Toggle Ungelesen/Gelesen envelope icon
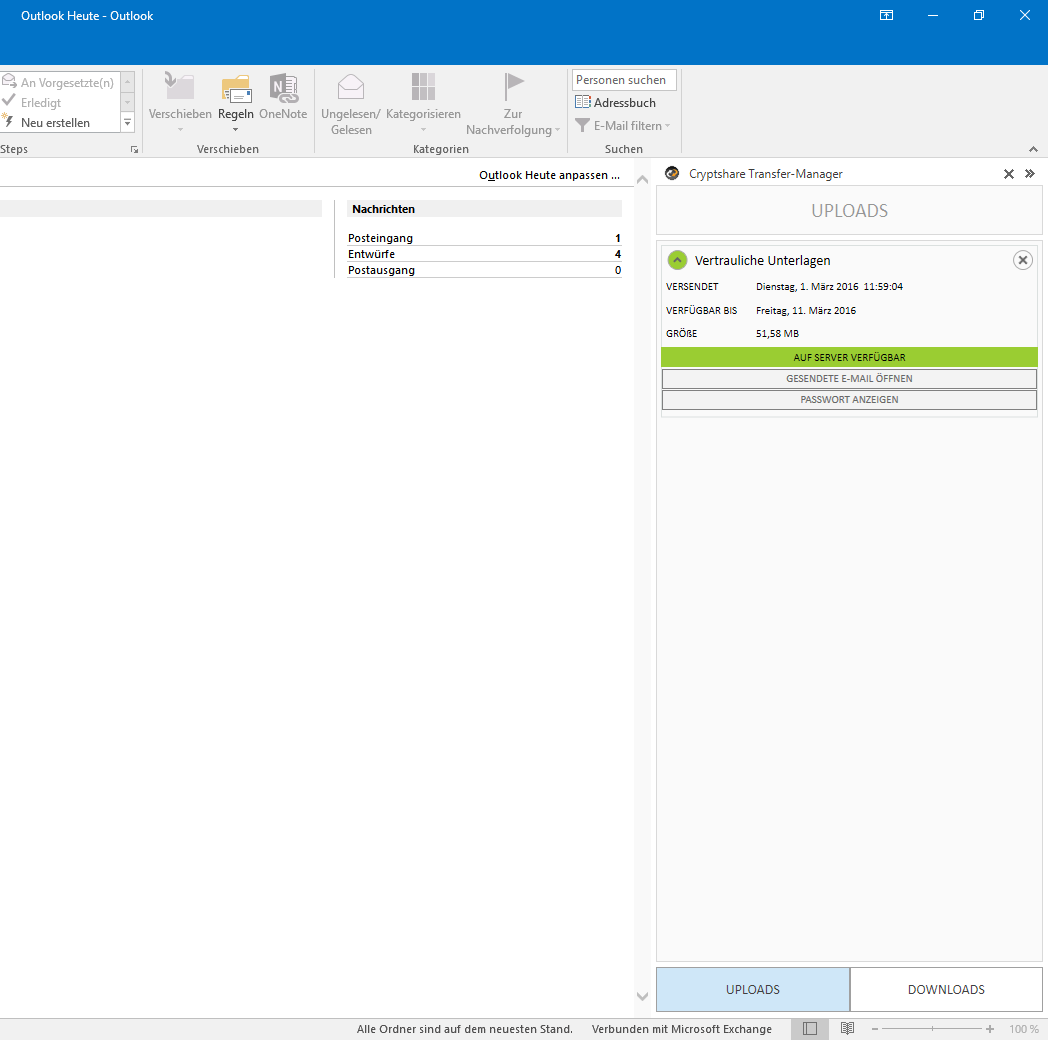The width and height of the screenshot is (1048, 1040). tap(351, 87)
